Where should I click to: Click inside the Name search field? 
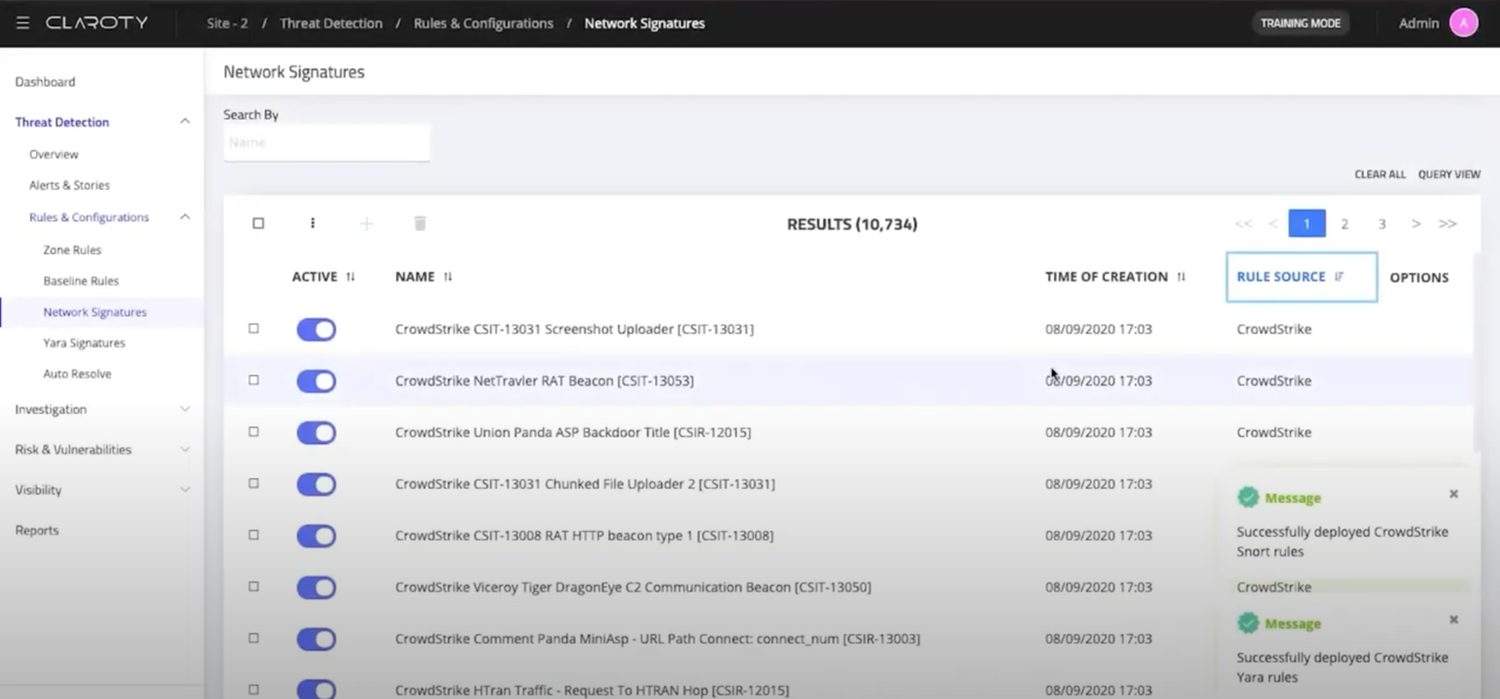(326, 142)
